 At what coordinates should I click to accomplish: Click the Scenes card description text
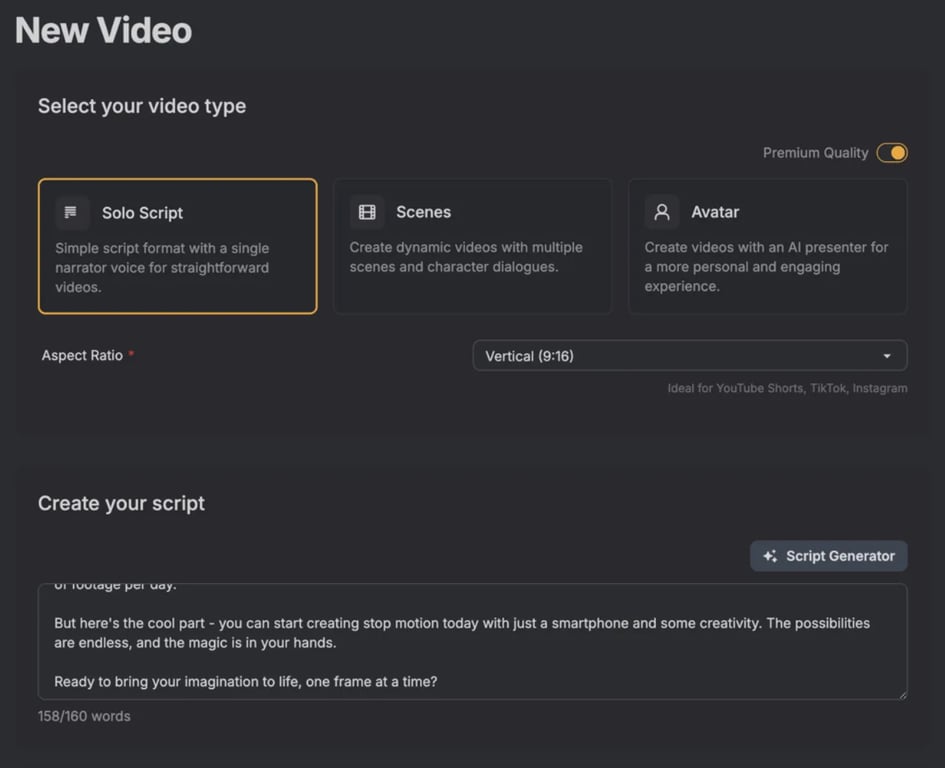(x=466, y=257)
